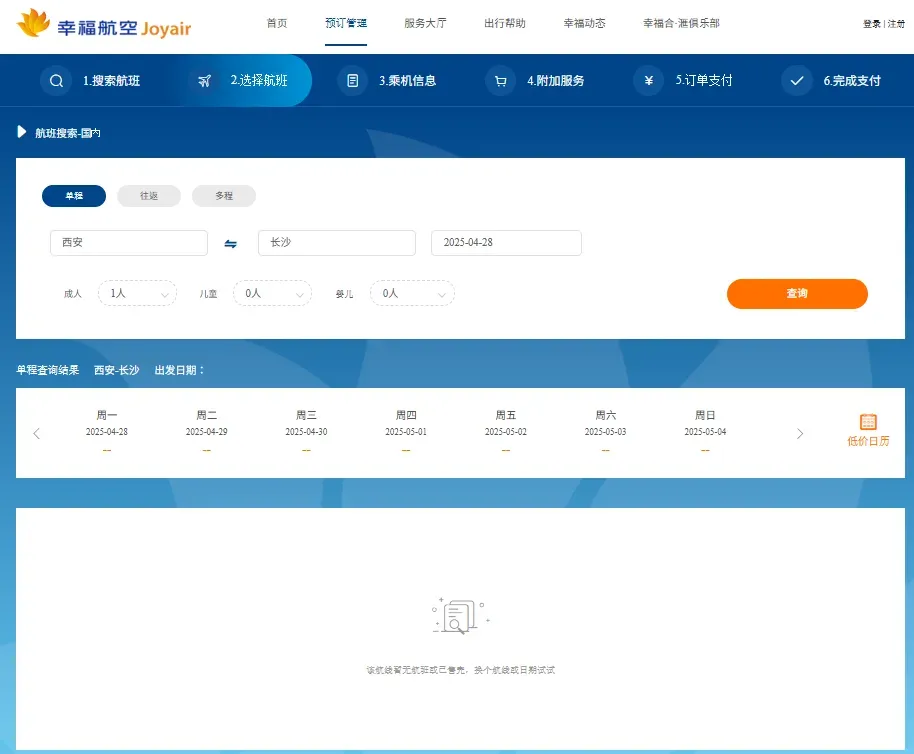The height and width of the screenshot is (754, 914).
Task: Click the Joyair flame logo icon
Action: [34, 23]
